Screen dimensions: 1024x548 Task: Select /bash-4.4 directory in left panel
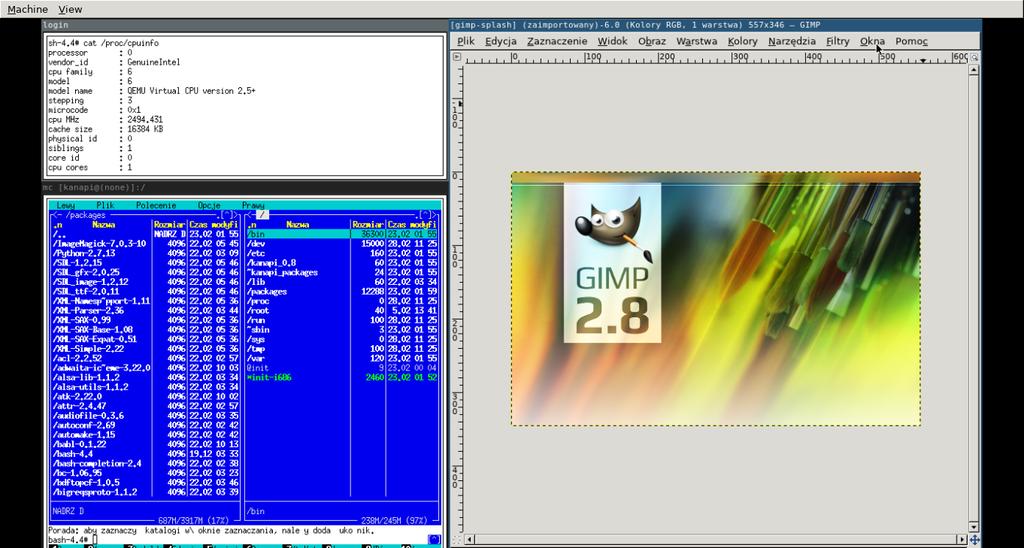145,453
